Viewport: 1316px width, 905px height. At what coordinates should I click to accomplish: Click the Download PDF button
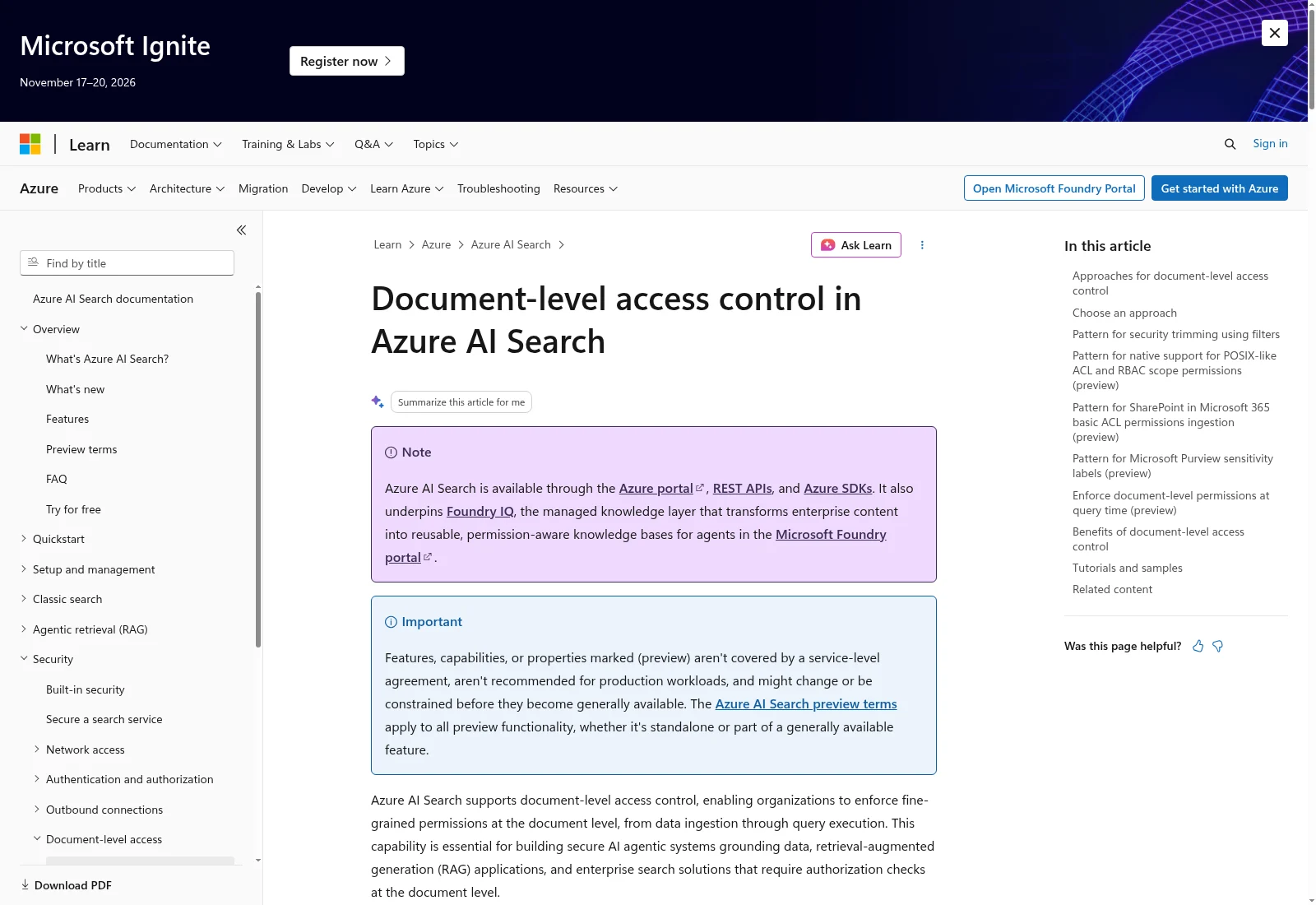pyautogui.click(x=66, y=885)
